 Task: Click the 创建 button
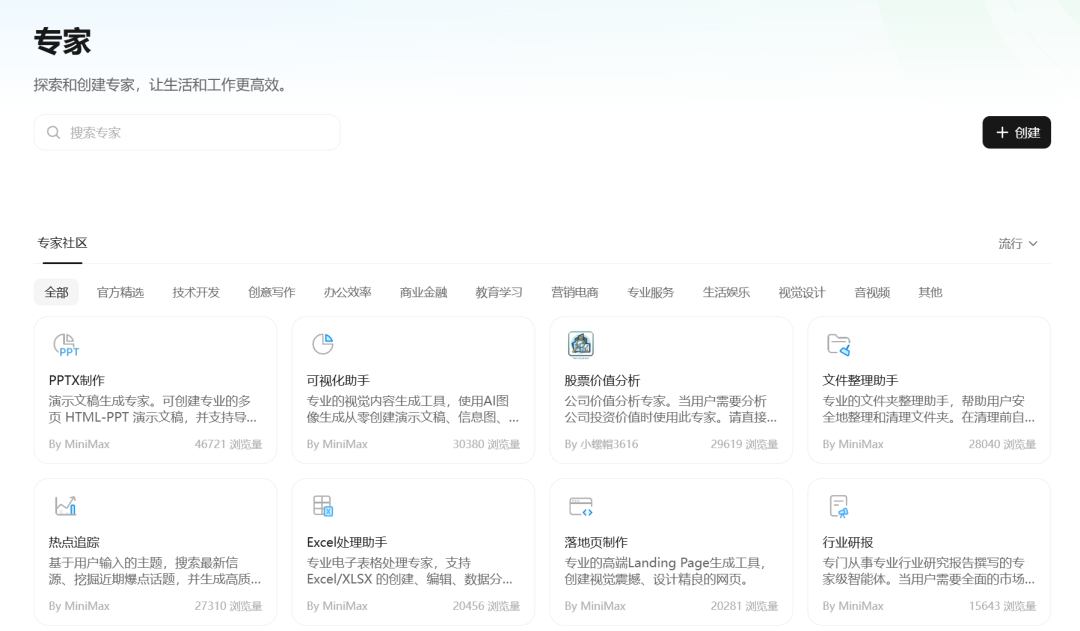(1016, 132)
